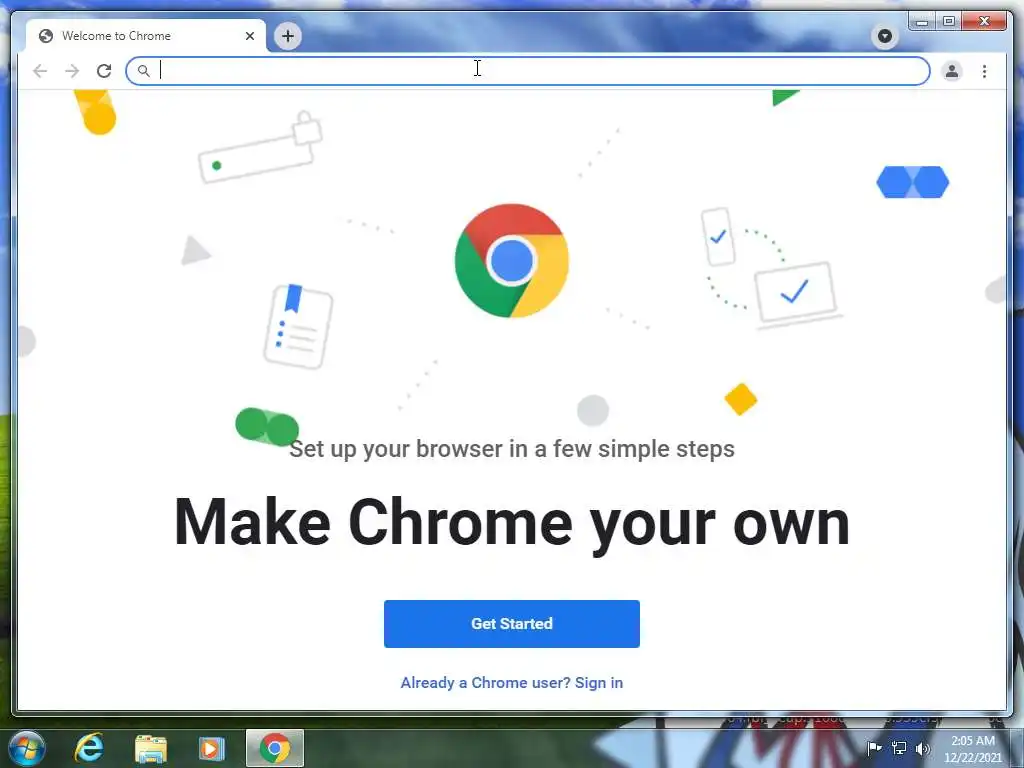Minimize the Chrome window
The width and height of the screenshot is (1024, 768).
click(921, 22)
